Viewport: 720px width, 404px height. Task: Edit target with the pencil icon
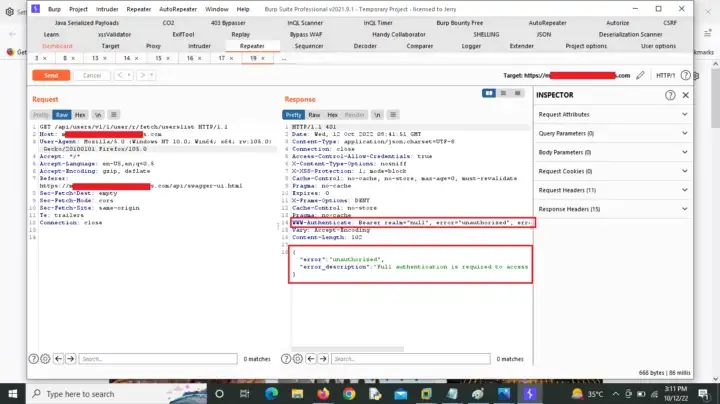640,75
